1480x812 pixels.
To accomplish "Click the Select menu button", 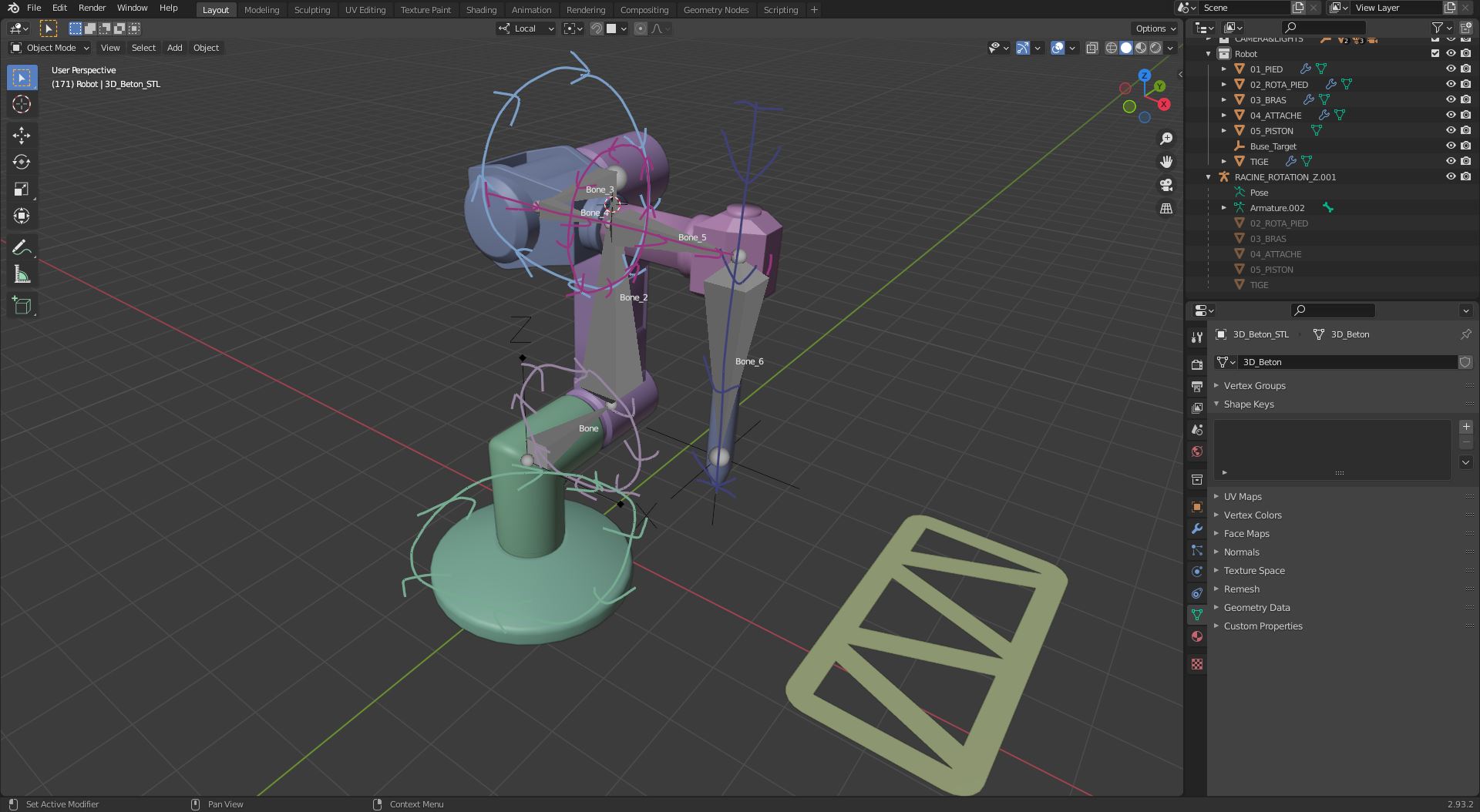I will pyautogui.click(x=143, y=48).
